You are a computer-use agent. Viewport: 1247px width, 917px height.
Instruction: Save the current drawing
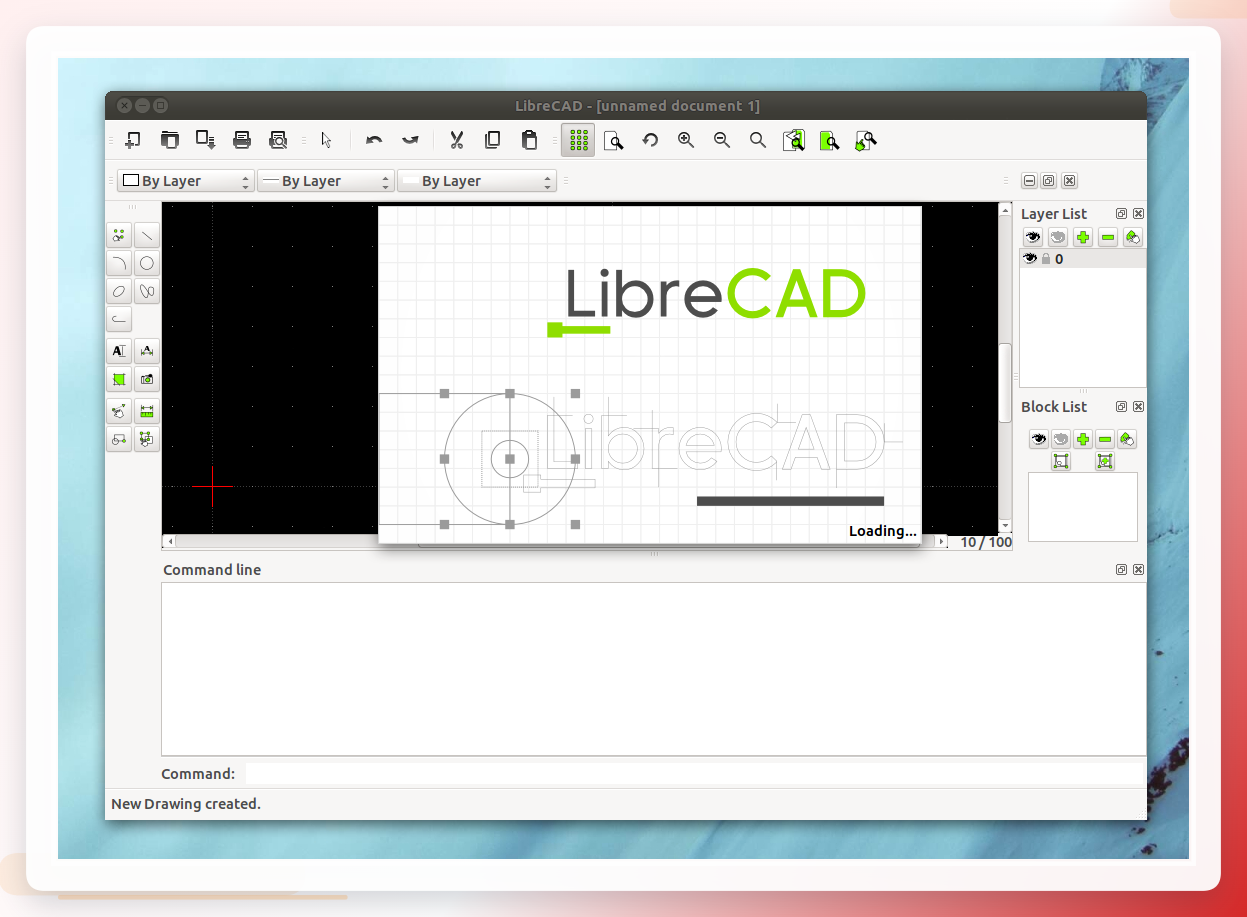click(205, 140)
